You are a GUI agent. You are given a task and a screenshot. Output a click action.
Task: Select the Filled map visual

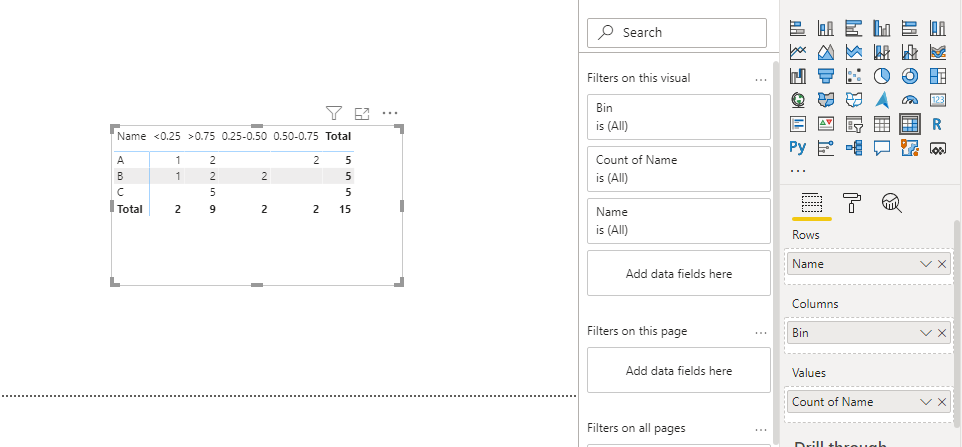[x=826, y=99]
